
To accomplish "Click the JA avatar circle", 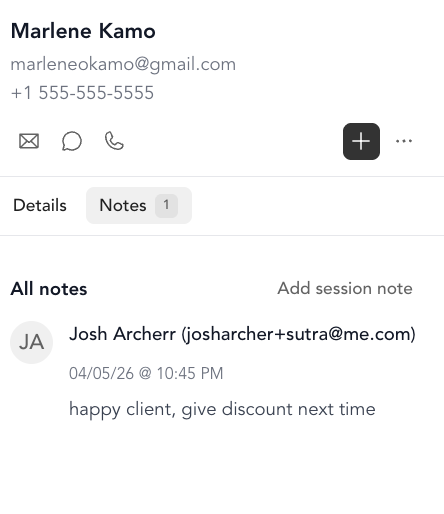I will [x=31, y=342].
